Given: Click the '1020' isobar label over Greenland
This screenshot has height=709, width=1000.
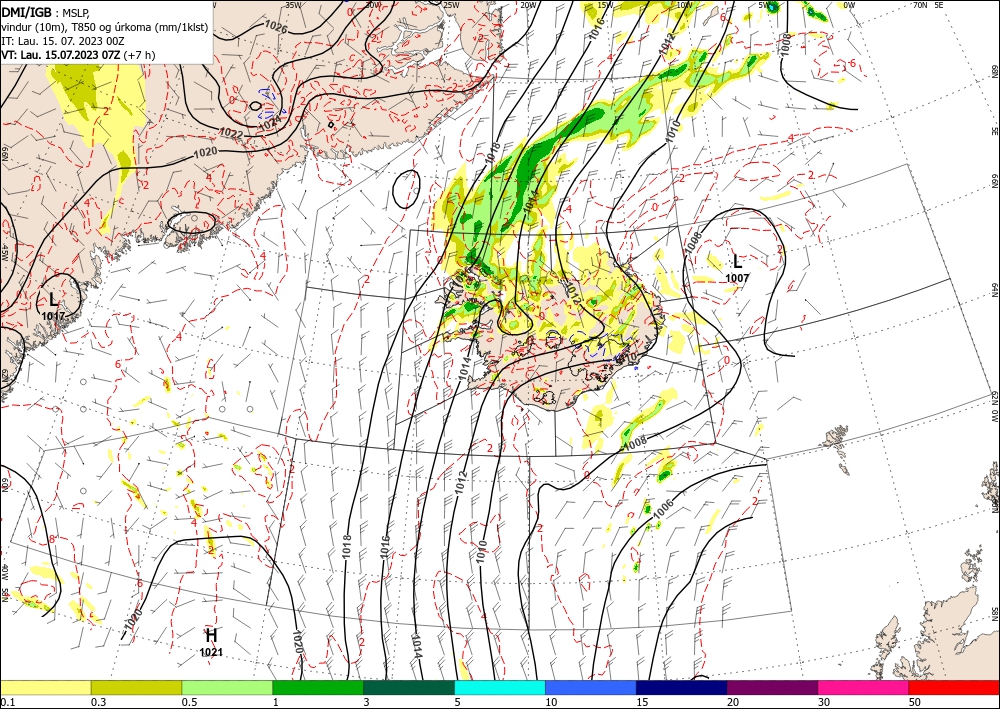Looking at the screenshot, I should pos(205,152).
